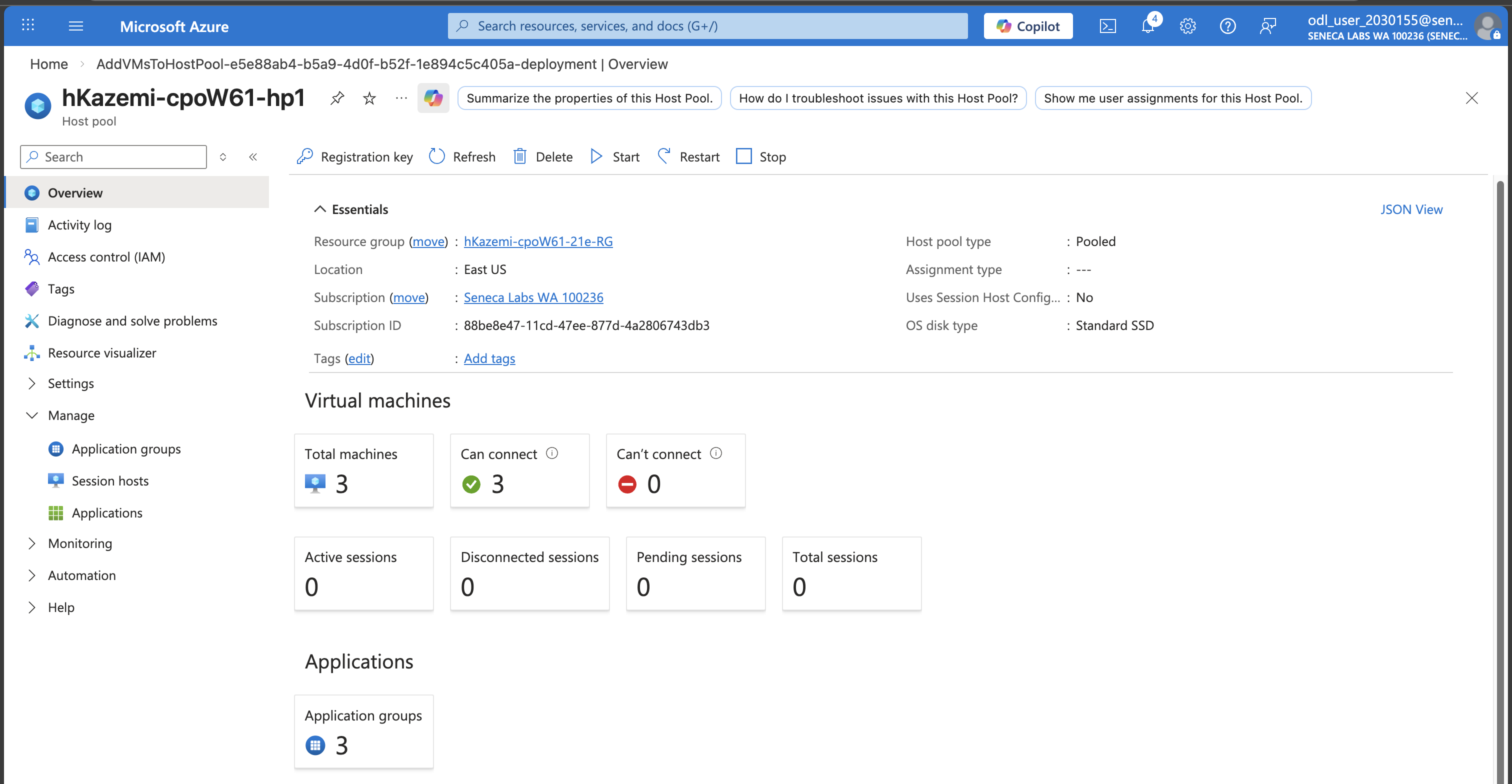The width and height of the screenshot is (1512, 784).
Task: Refresh the host pool overview
Action: pyautogui.click(x=462, y=156)
